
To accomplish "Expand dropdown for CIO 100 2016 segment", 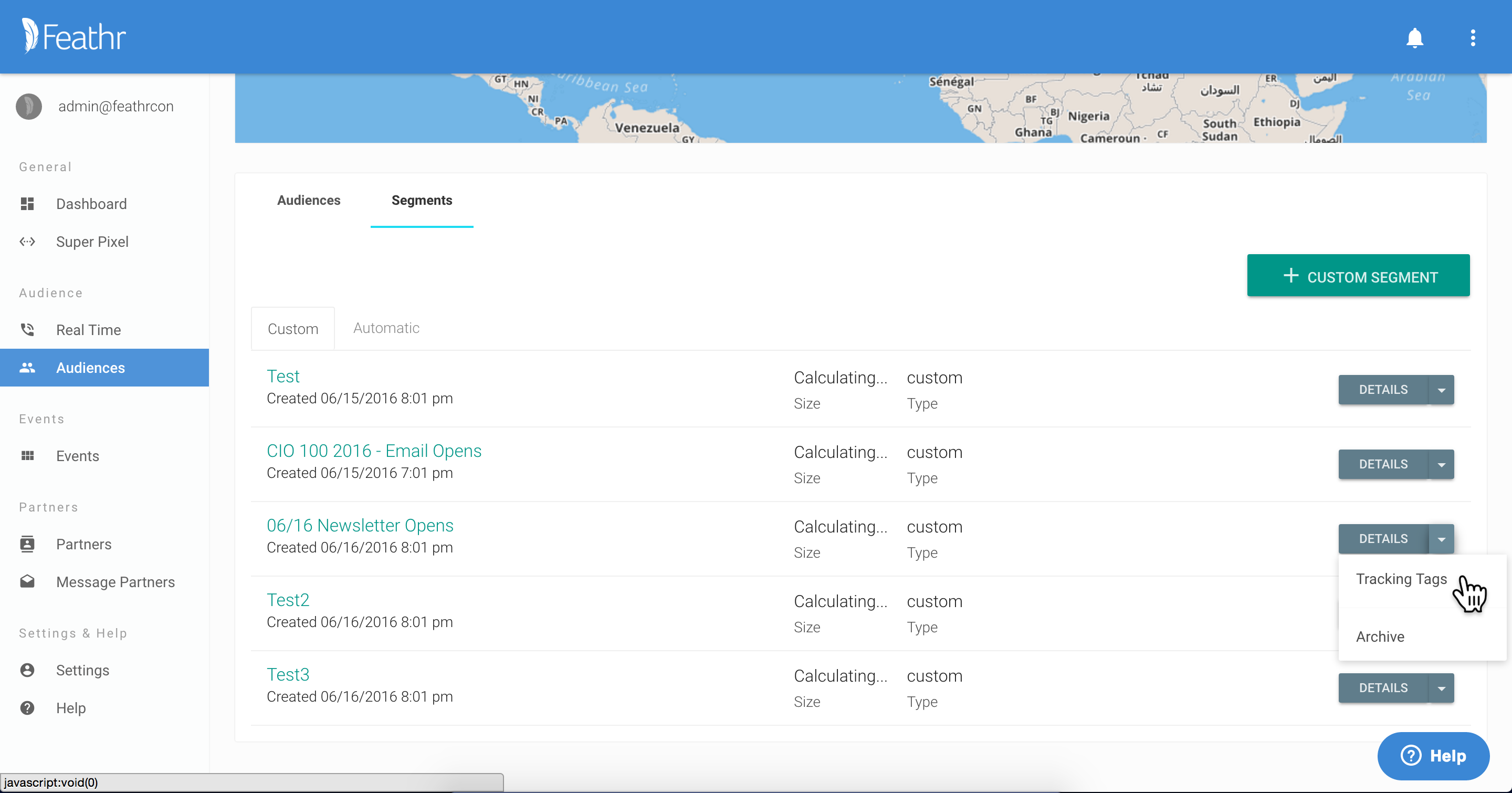I will pos(1442,464).
